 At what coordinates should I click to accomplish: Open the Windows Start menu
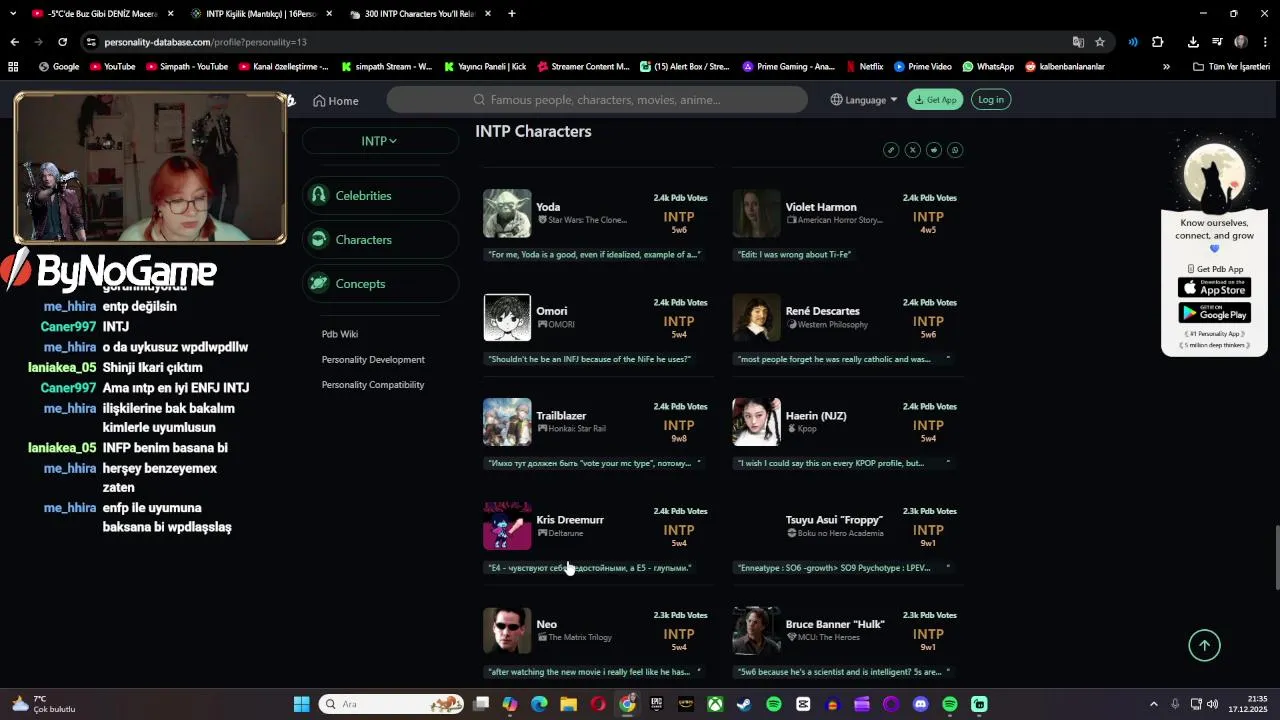click(x=301, y=704)
